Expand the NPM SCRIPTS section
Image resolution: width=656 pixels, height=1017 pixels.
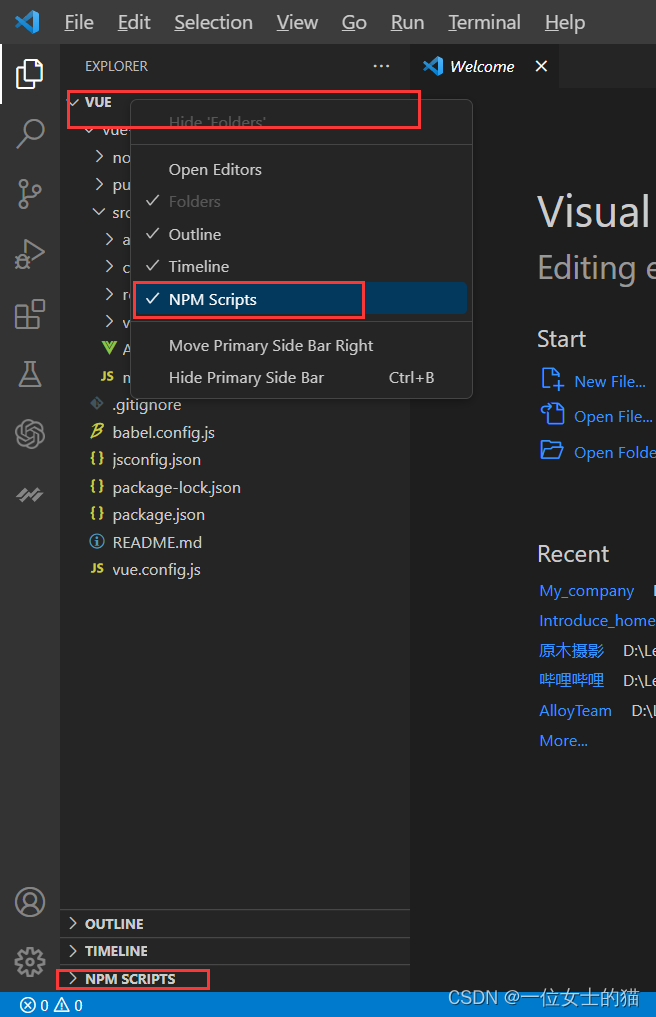pyautogui.click(x=235, y=978)
